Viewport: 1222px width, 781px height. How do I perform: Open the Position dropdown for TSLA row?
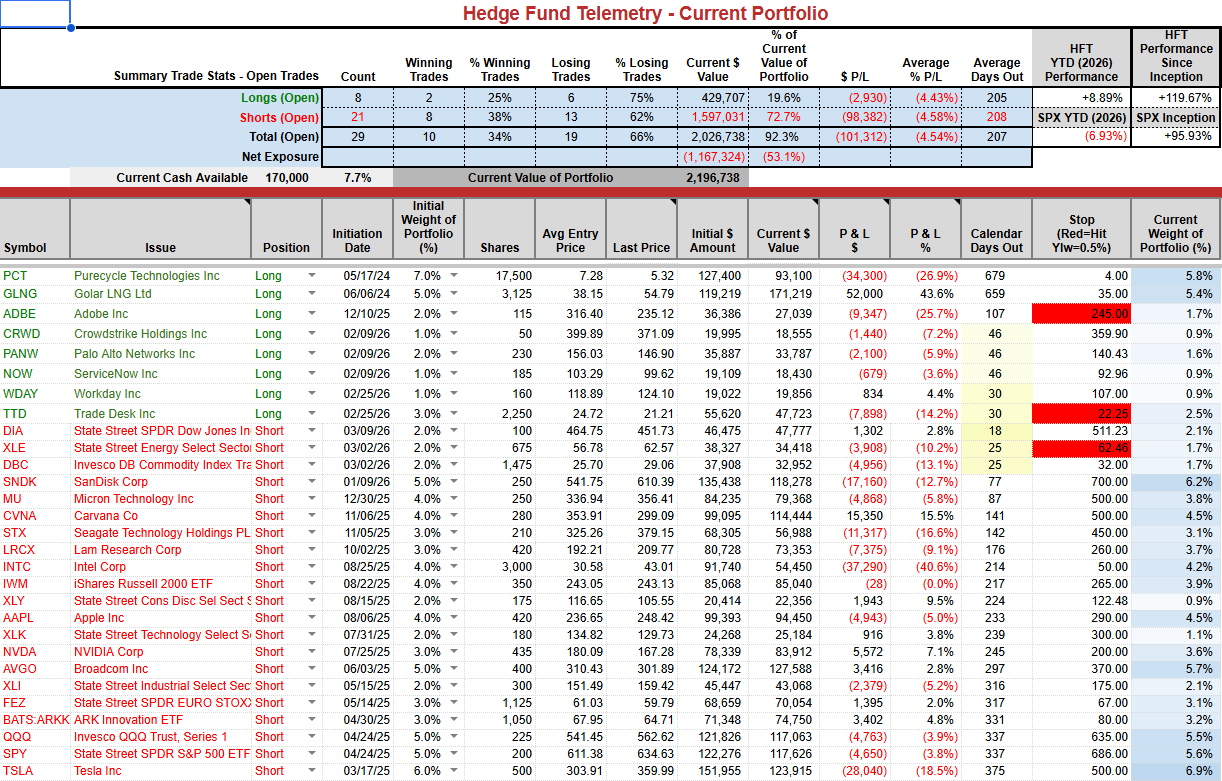(311, 771)
